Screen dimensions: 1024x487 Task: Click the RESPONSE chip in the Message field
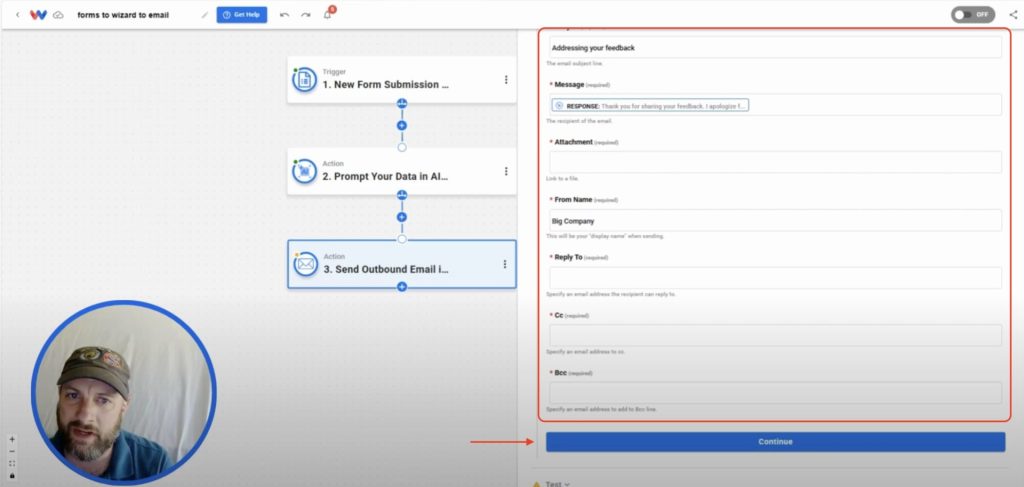click(x=650, y=105)
